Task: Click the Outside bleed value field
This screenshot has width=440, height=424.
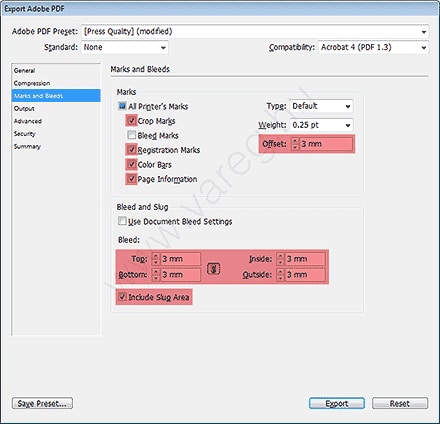Action: pyautogui.click(x=305, y=275)
